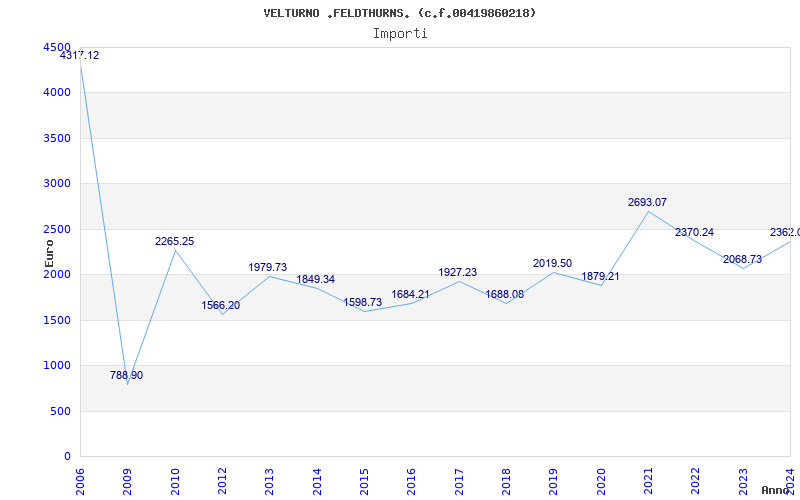Click y-axis tick label 0
Screen dimensions: 800x500
[67, 457]
